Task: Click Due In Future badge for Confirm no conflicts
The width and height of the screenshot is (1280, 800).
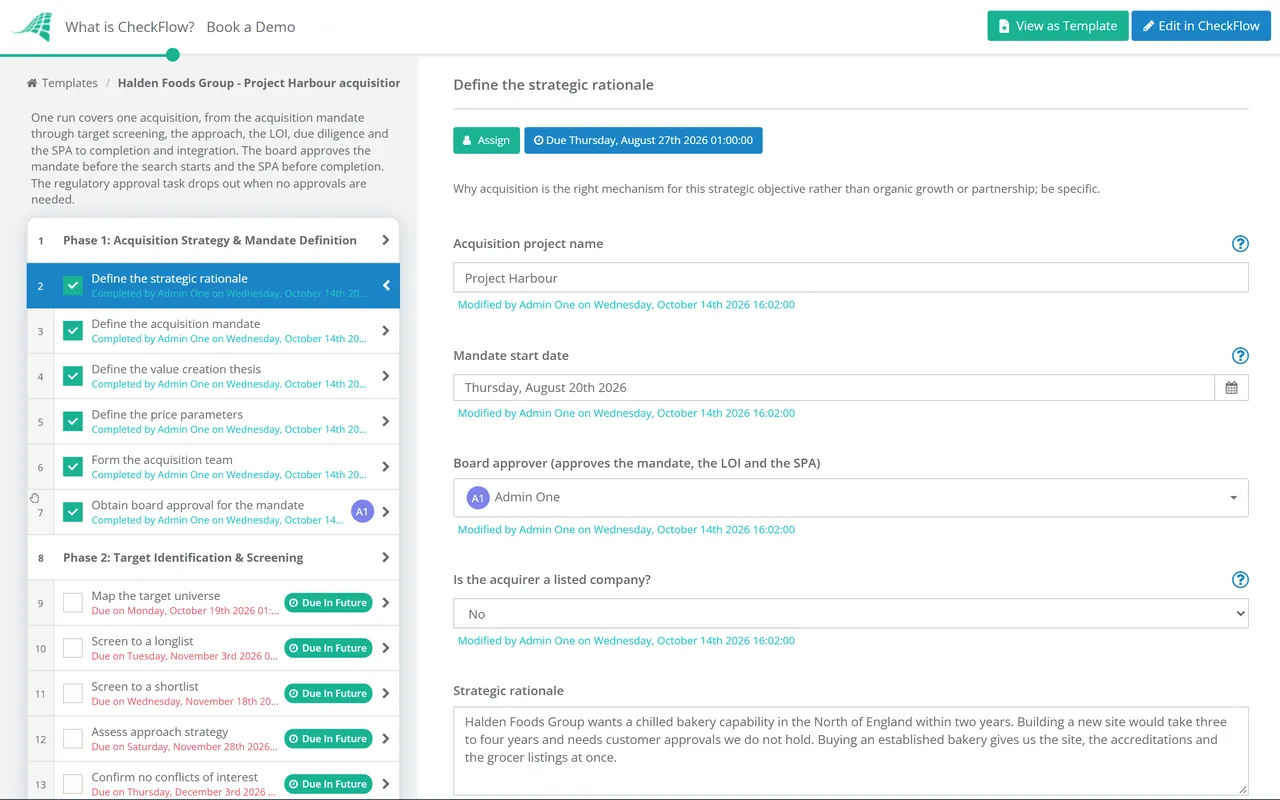Action: pos(328,784)
